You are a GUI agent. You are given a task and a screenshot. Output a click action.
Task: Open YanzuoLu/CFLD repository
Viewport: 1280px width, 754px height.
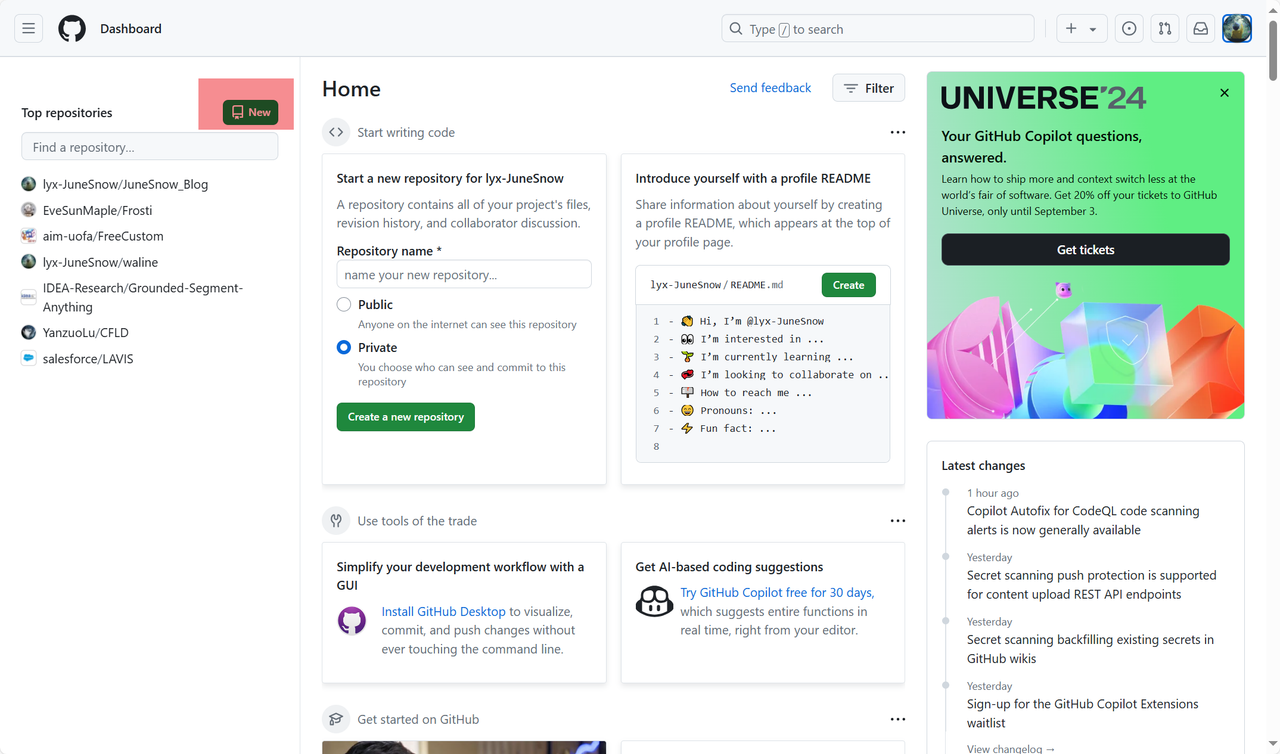[x=86, y=332]
